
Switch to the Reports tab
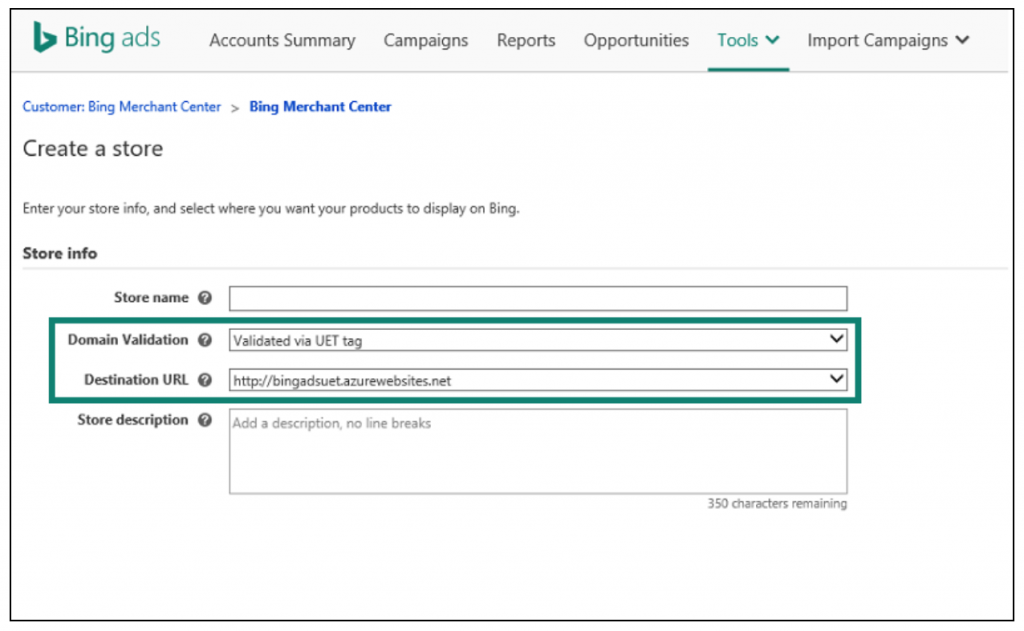click(526, 41)
